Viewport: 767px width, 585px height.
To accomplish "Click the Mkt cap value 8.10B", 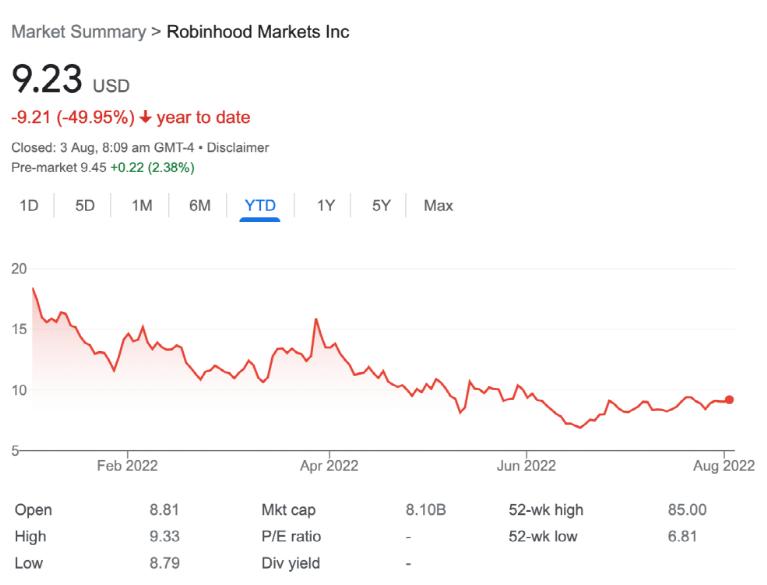I will pos(425,510).
